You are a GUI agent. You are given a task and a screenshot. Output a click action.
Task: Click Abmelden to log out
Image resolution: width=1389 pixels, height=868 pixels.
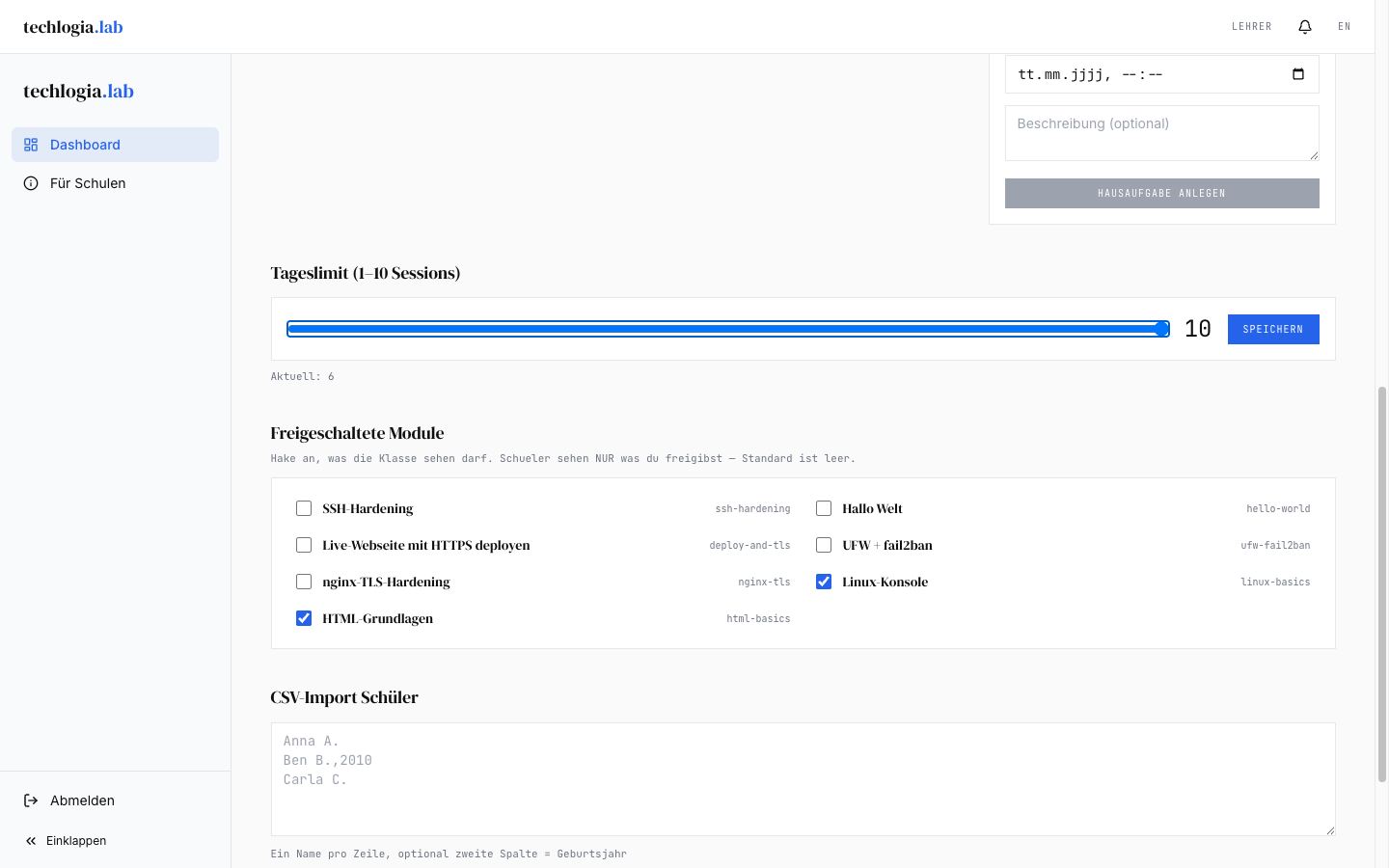[115, 800]
